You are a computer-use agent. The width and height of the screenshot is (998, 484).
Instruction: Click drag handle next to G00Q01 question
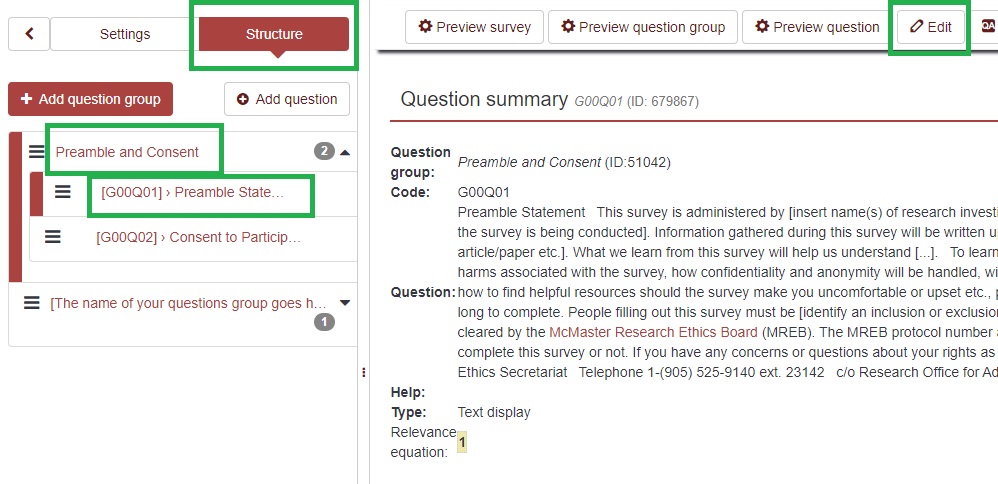pyautogui.click(x=62, y=192)
